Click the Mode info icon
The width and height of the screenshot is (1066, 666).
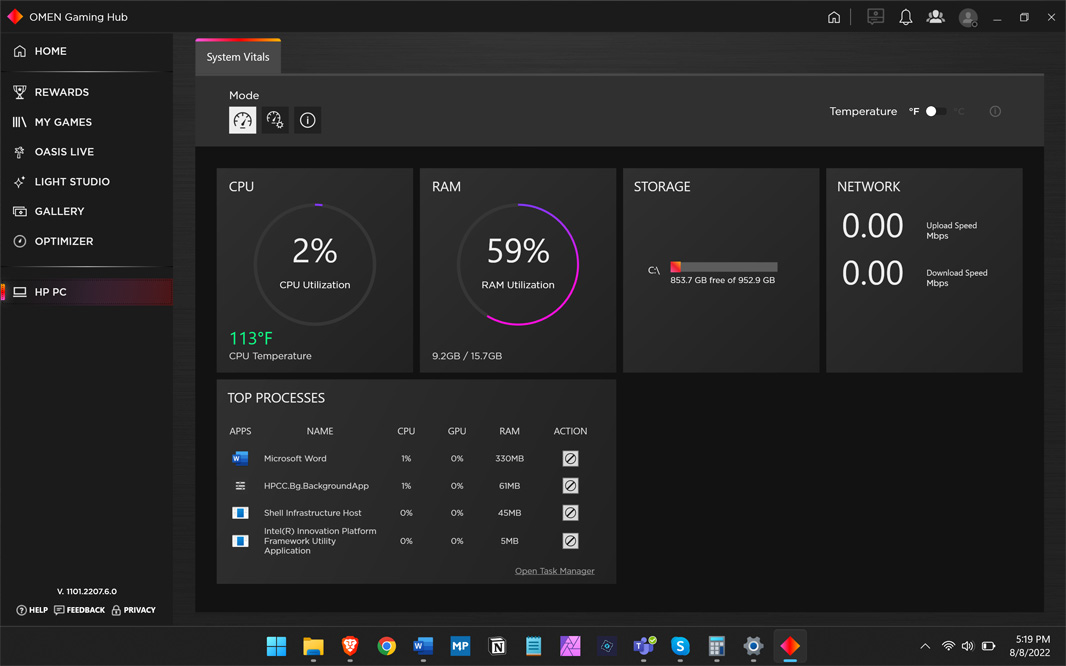point(308,120)
